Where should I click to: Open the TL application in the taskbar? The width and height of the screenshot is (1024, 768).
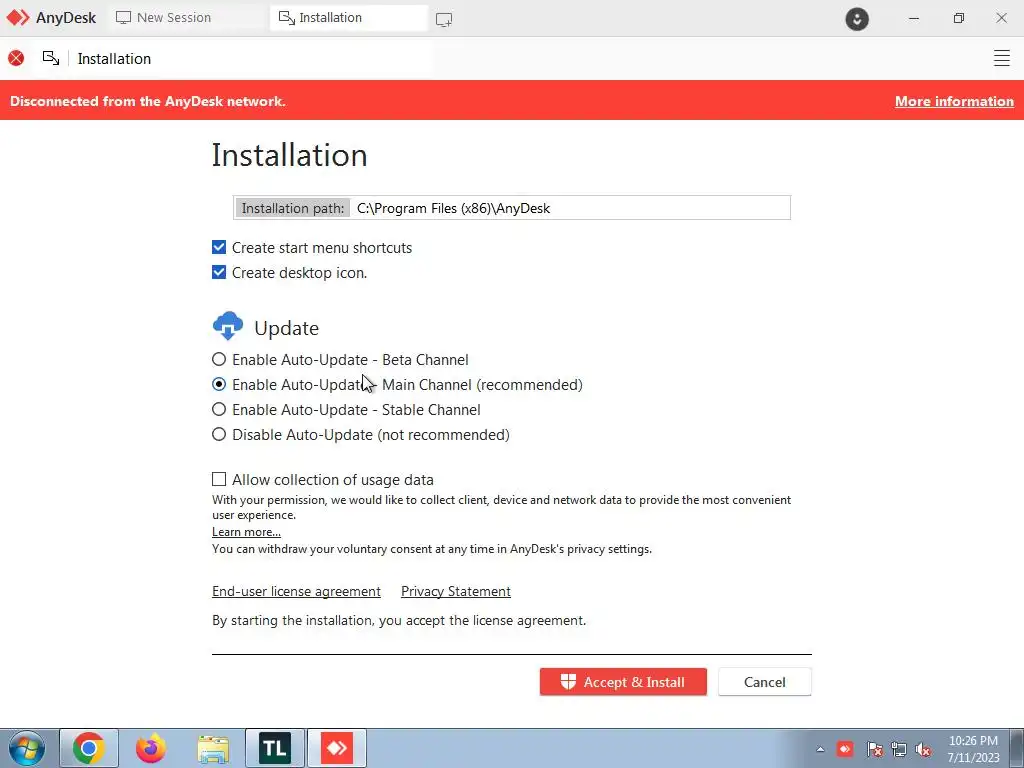click(x=275, y=748)
